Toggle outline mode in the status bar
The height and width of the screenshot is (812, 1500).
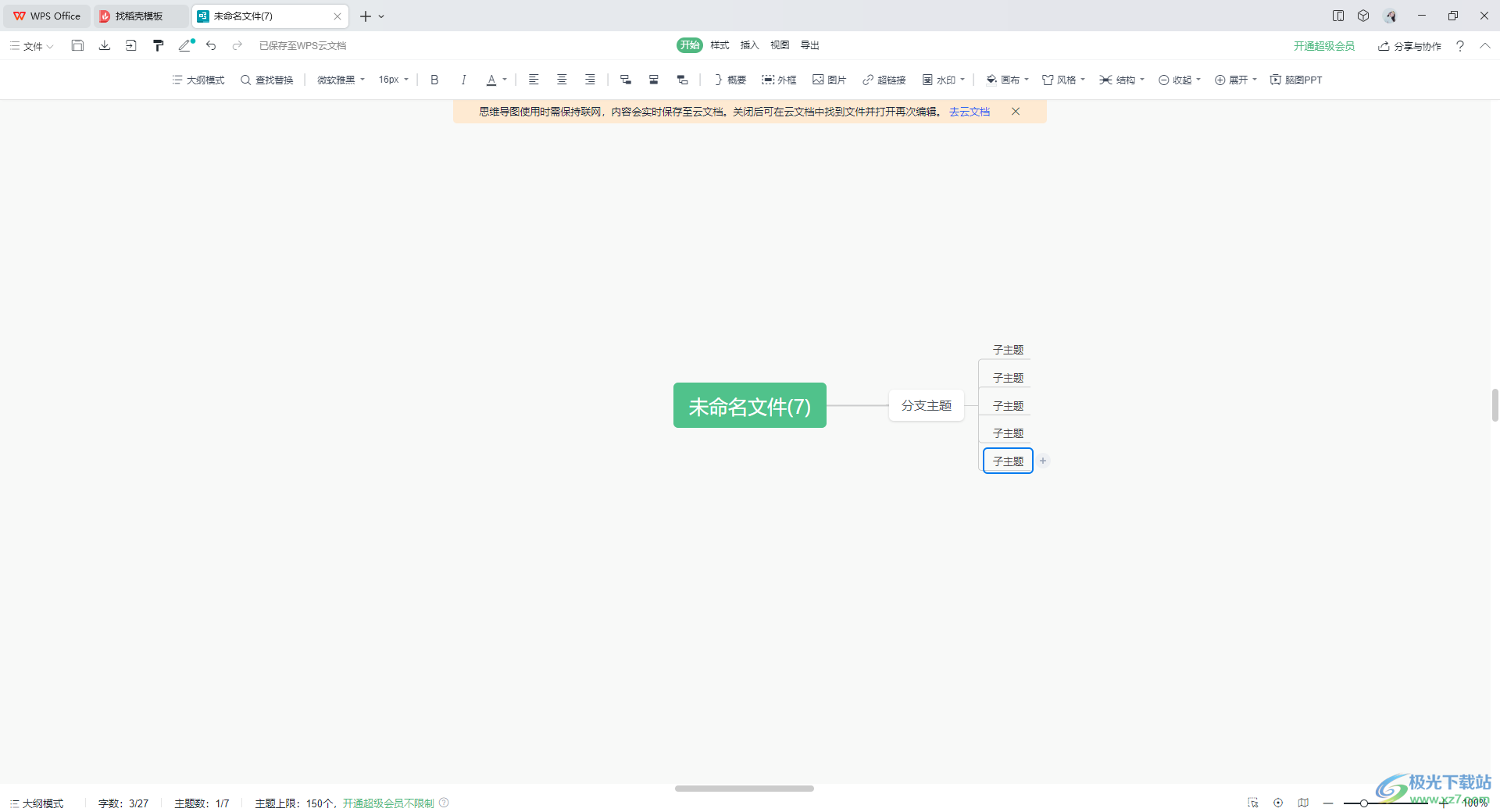click(x=37, y=803)
